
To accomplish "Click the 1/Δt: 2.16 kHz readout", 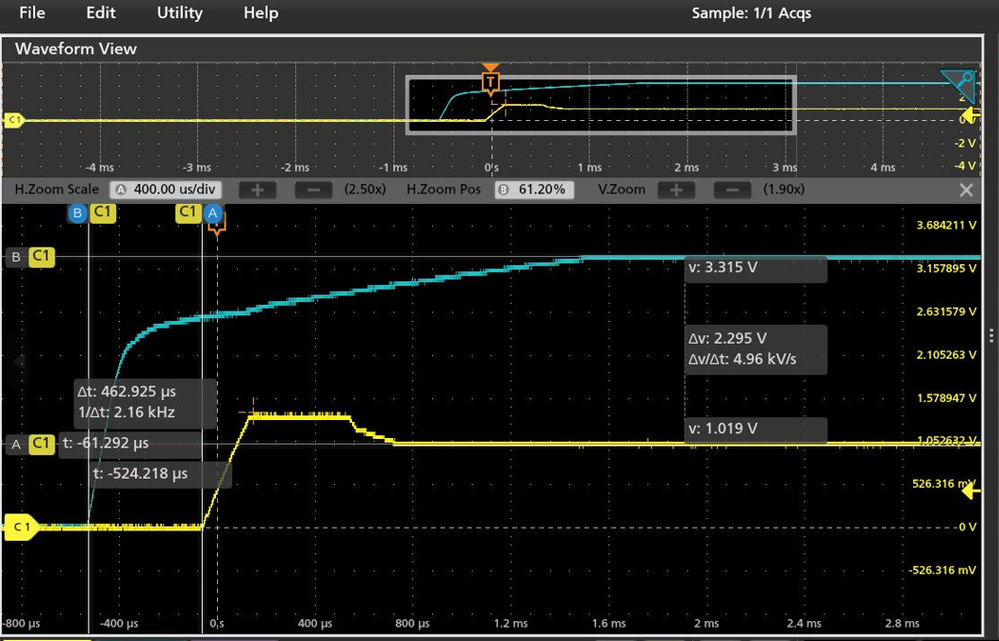I will click(x=126, y=412).
